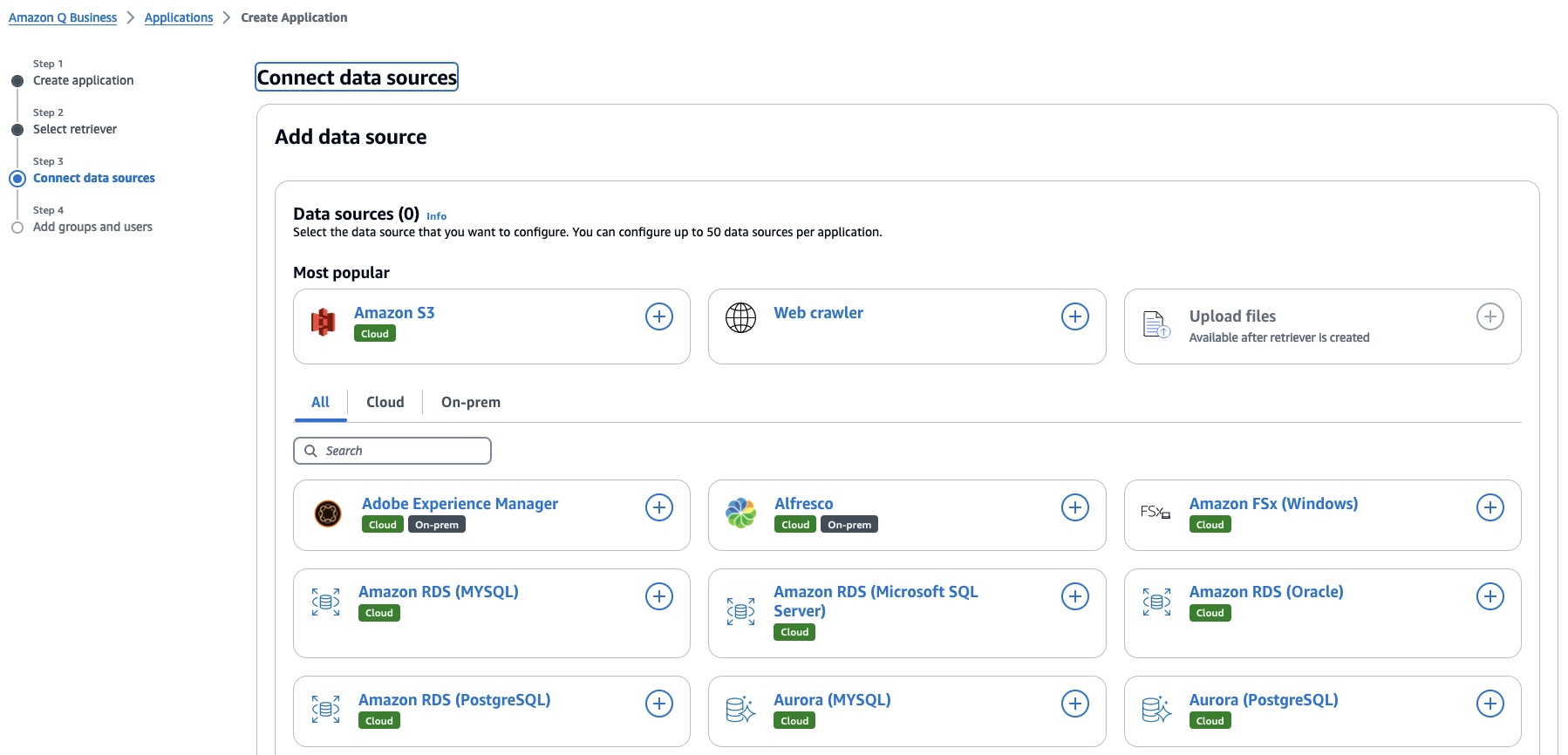Add Adobe Experience Manager plus icon
1568x755 pixels.
click(x=659, y=507)
